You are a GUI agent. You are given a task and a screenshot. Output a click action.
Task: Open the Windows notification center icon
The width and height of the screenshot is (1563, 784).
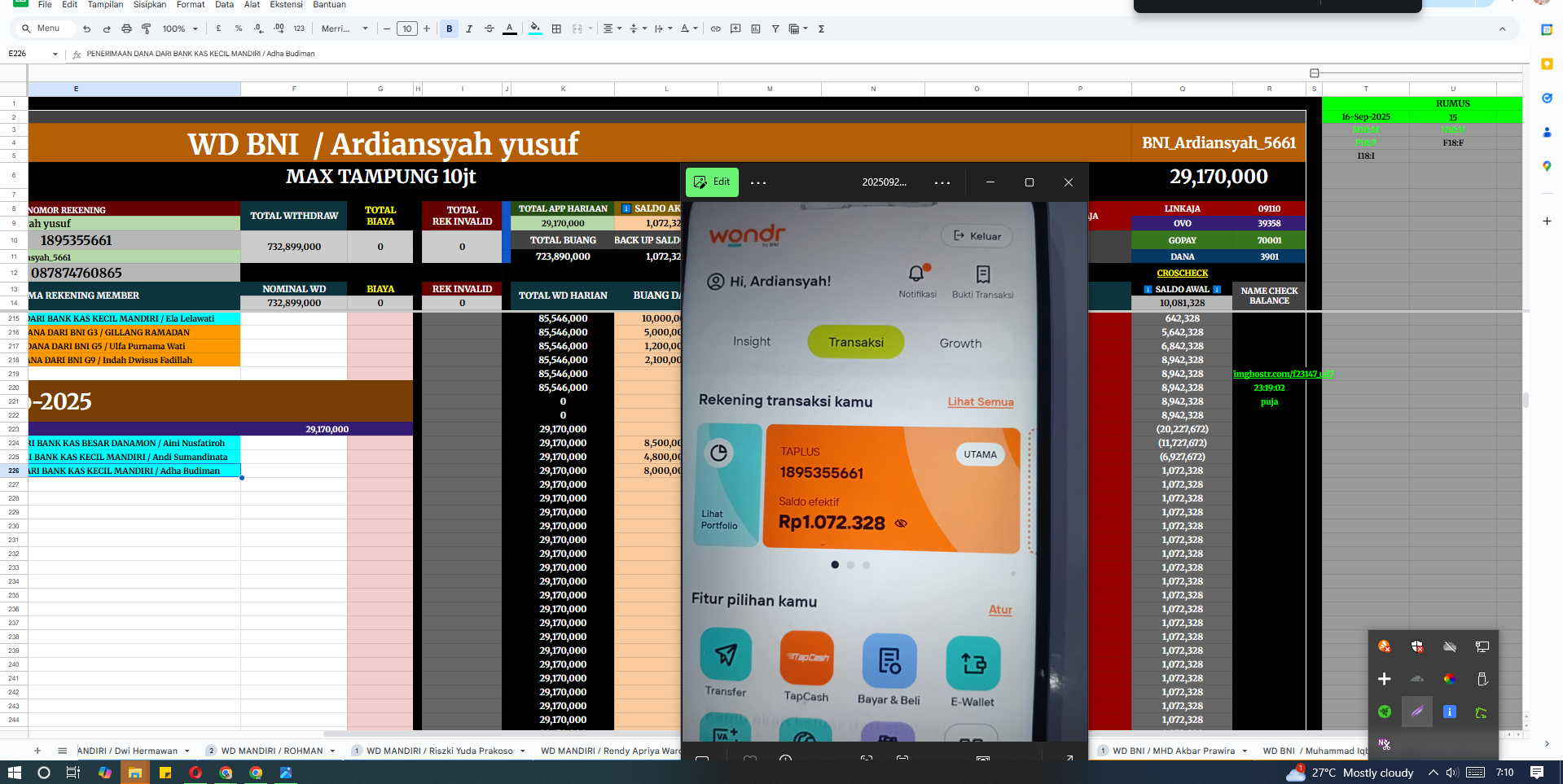pos(1537,773)
